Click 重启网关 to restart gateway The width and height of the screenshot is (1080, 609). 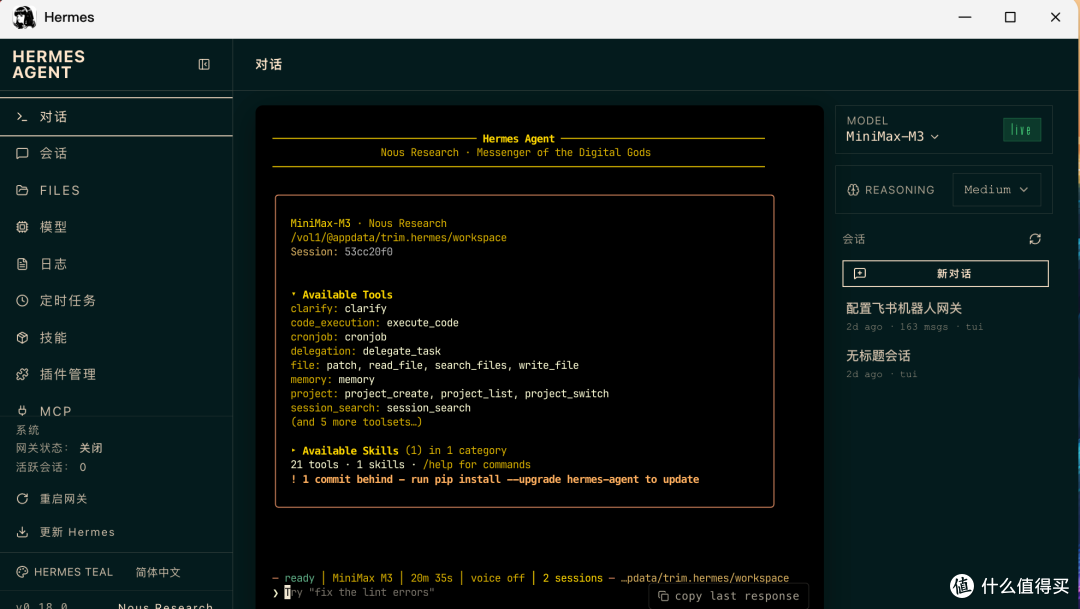click(x=52, y=499)
